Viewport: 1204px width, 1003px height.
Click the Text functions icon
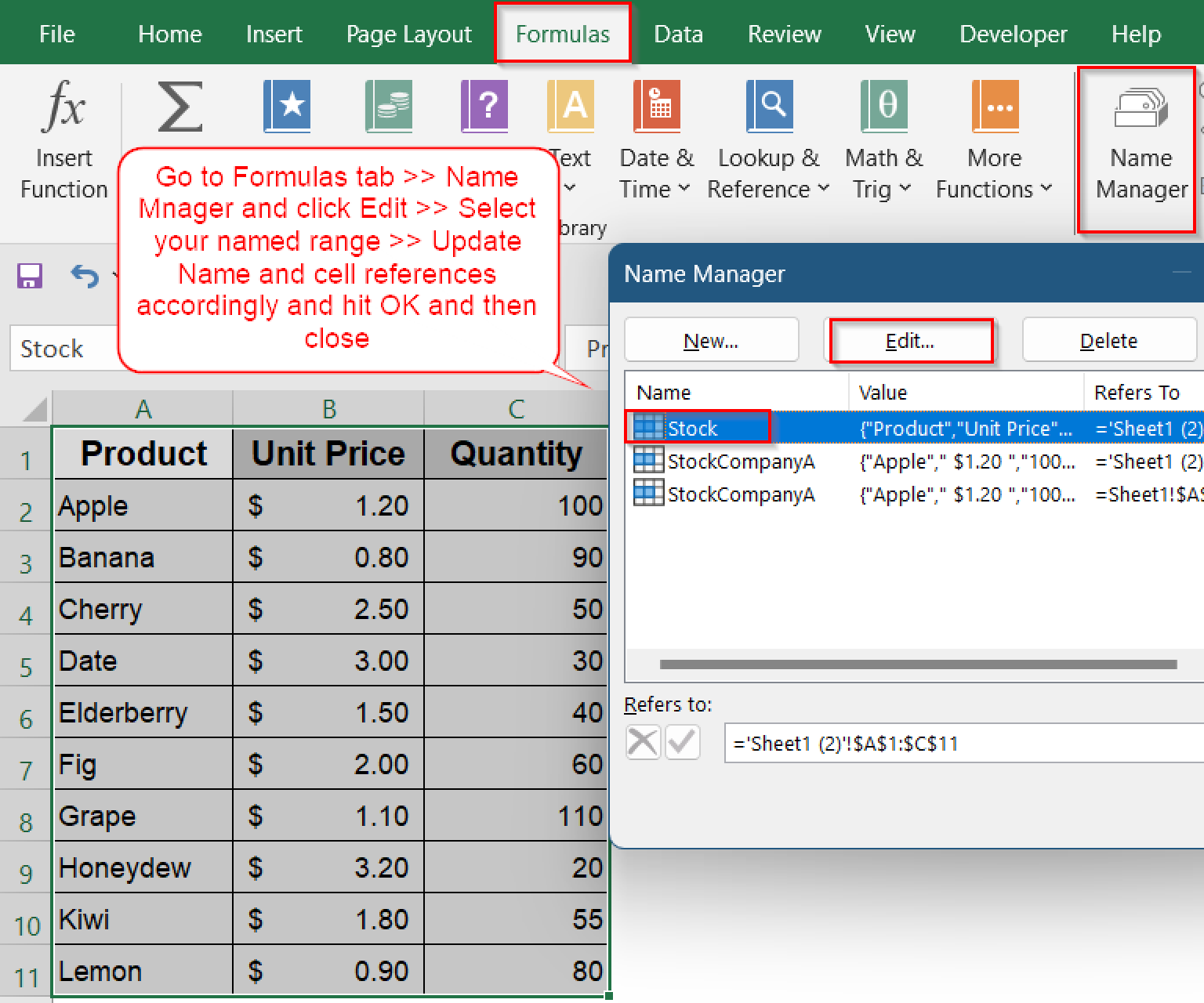pyautogui.click(x=571, y=106)
